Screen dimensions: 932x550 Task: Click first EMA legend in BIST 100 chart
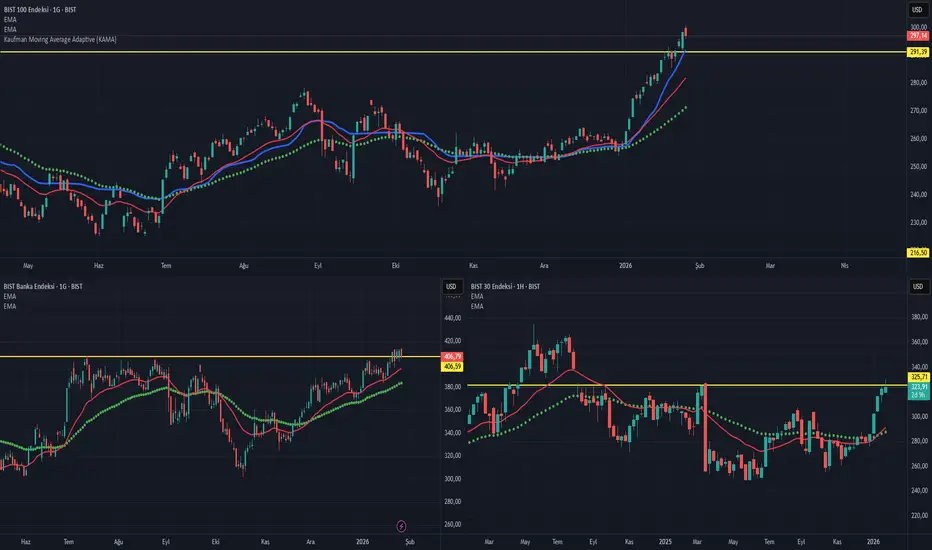[x=10, y=20]
